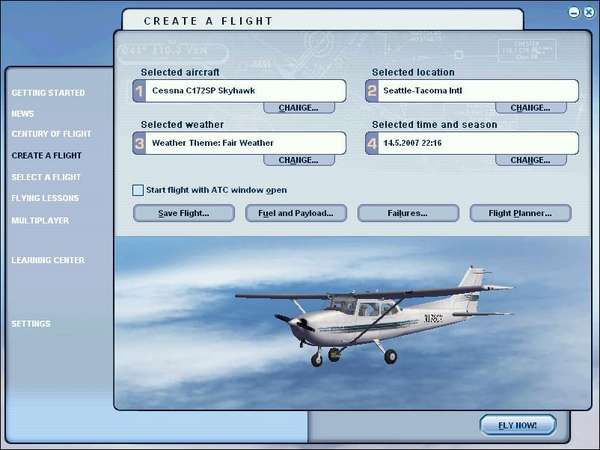Close the Flight Simulator window

coord(589,12)
